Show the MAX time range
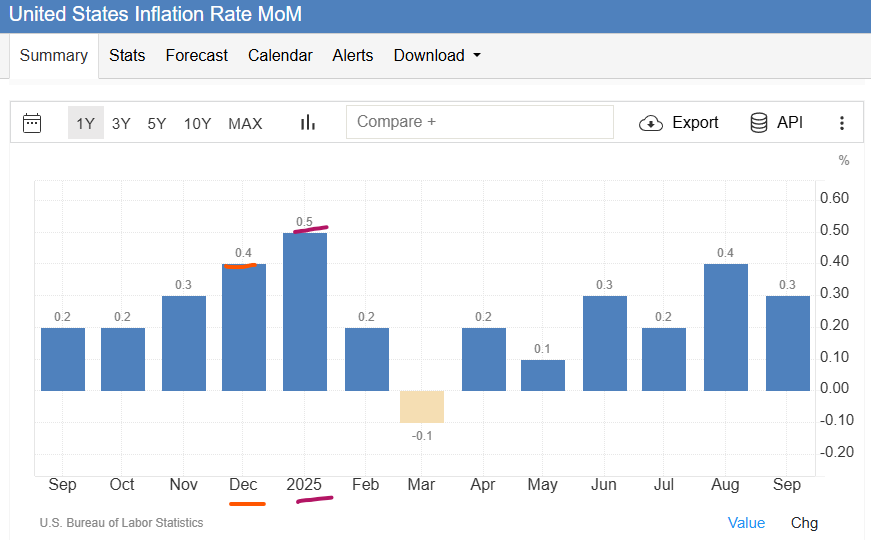Image resolution: width=871 pixels, height=540 pixels. click(x=245, y=123)
